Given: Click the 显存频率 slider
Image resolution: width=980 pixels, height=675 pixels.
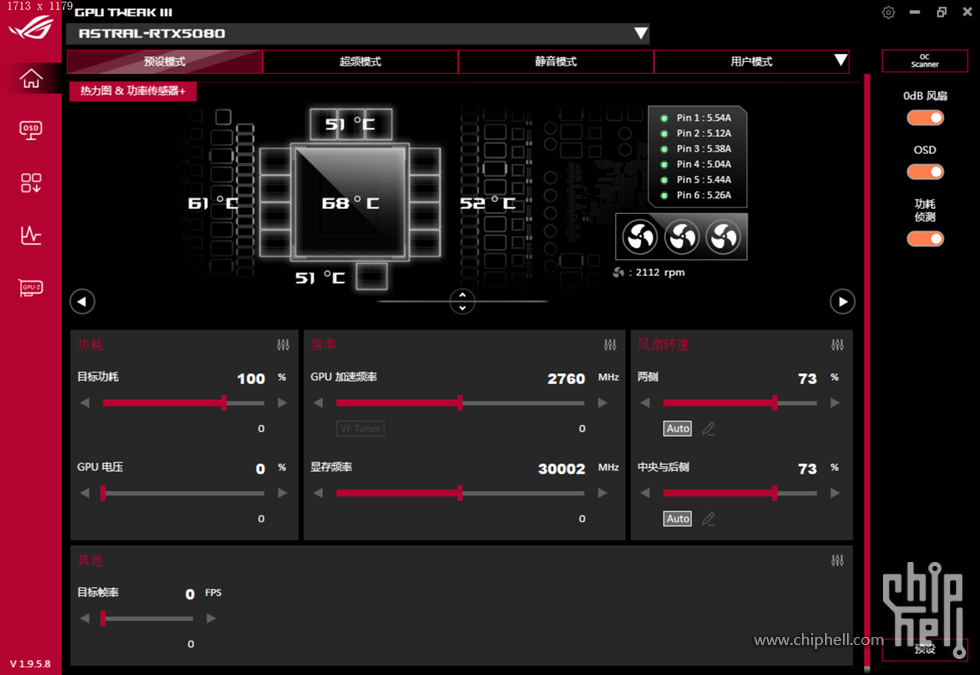Looking at the screenshot, I should [460, 493].
